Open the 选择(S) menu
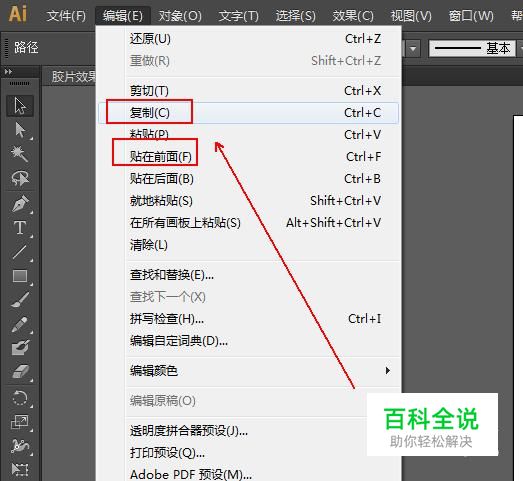Viewport: 523px width, 481px height. pos(296,16)
